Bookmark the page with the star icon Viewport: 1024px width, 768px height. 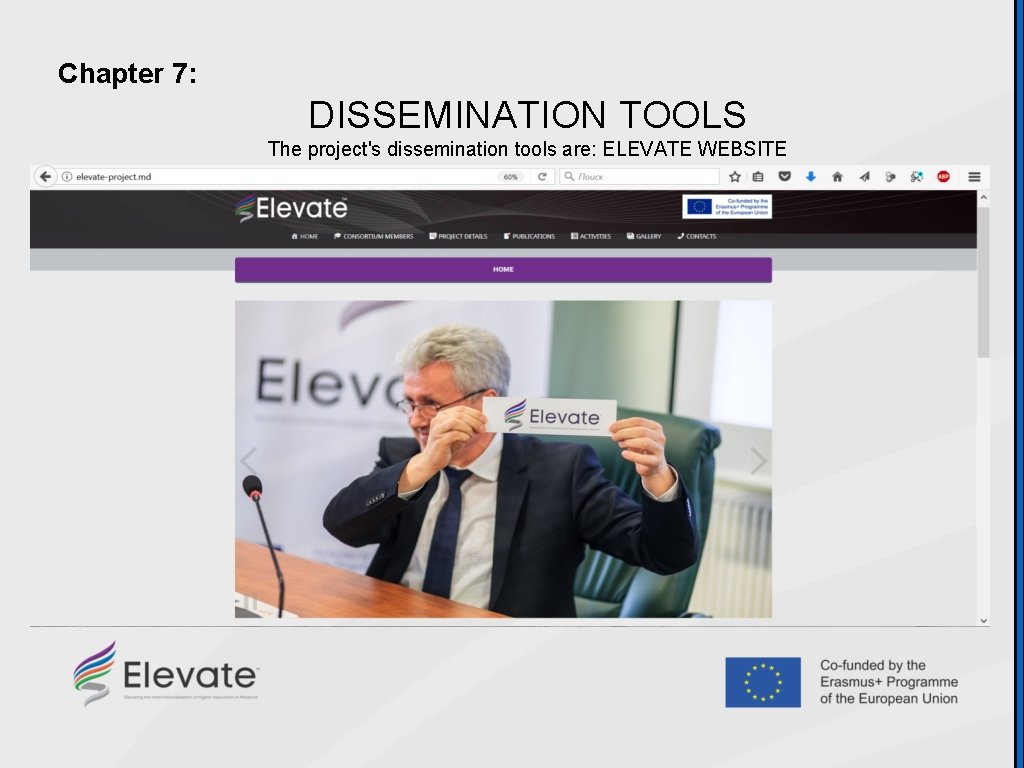pyautogui.click(x=735, y=176)
